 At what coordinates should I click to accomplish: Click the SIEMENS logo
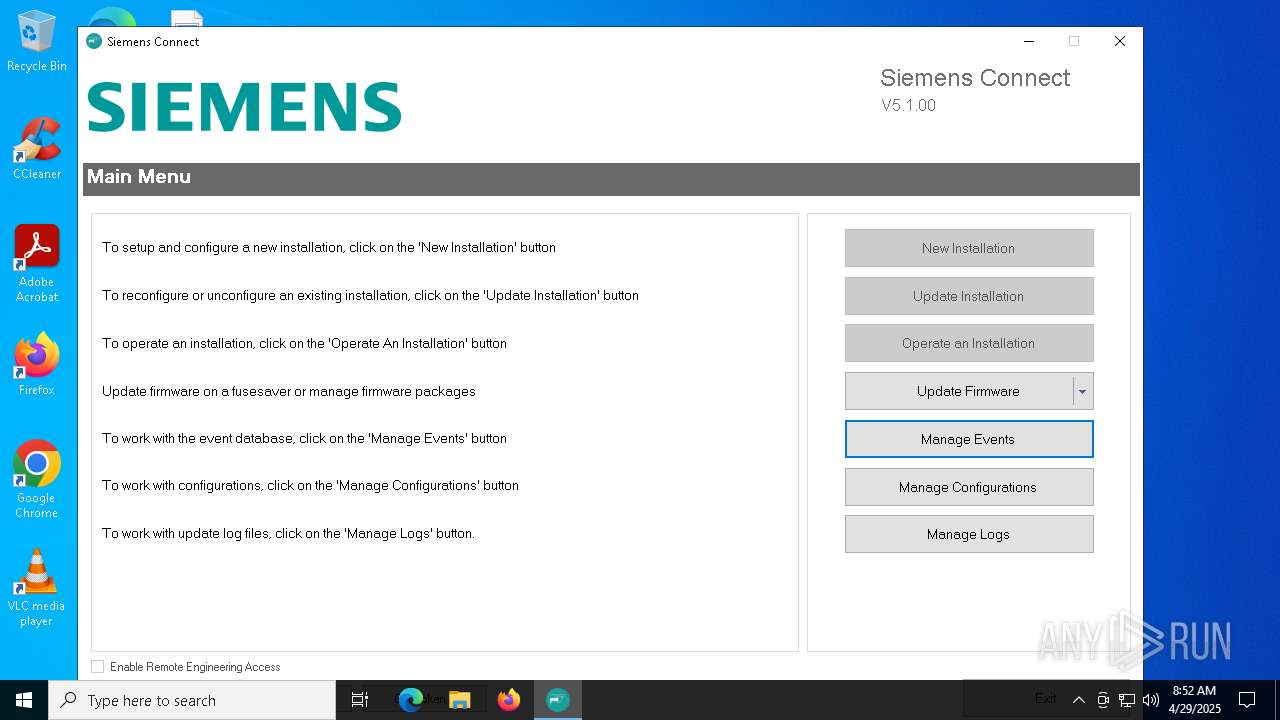[x=244, y=107]
